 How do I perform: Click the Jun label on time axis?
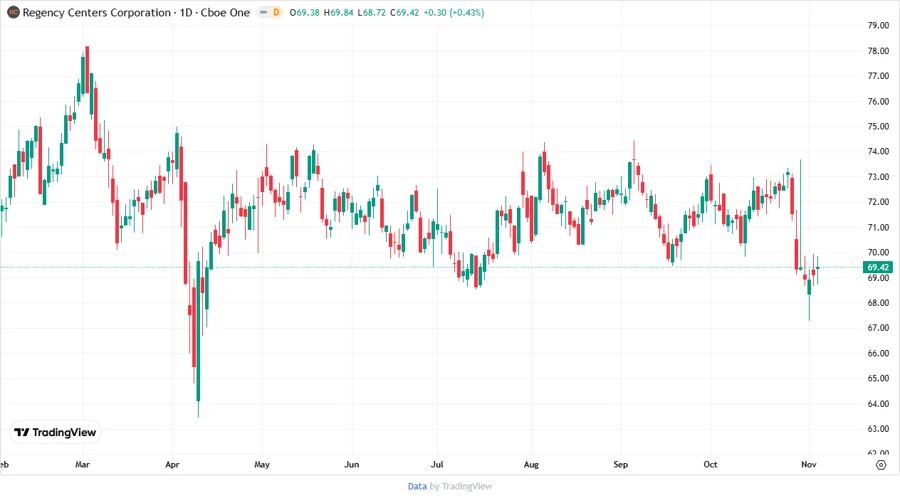tap(351, 464)
